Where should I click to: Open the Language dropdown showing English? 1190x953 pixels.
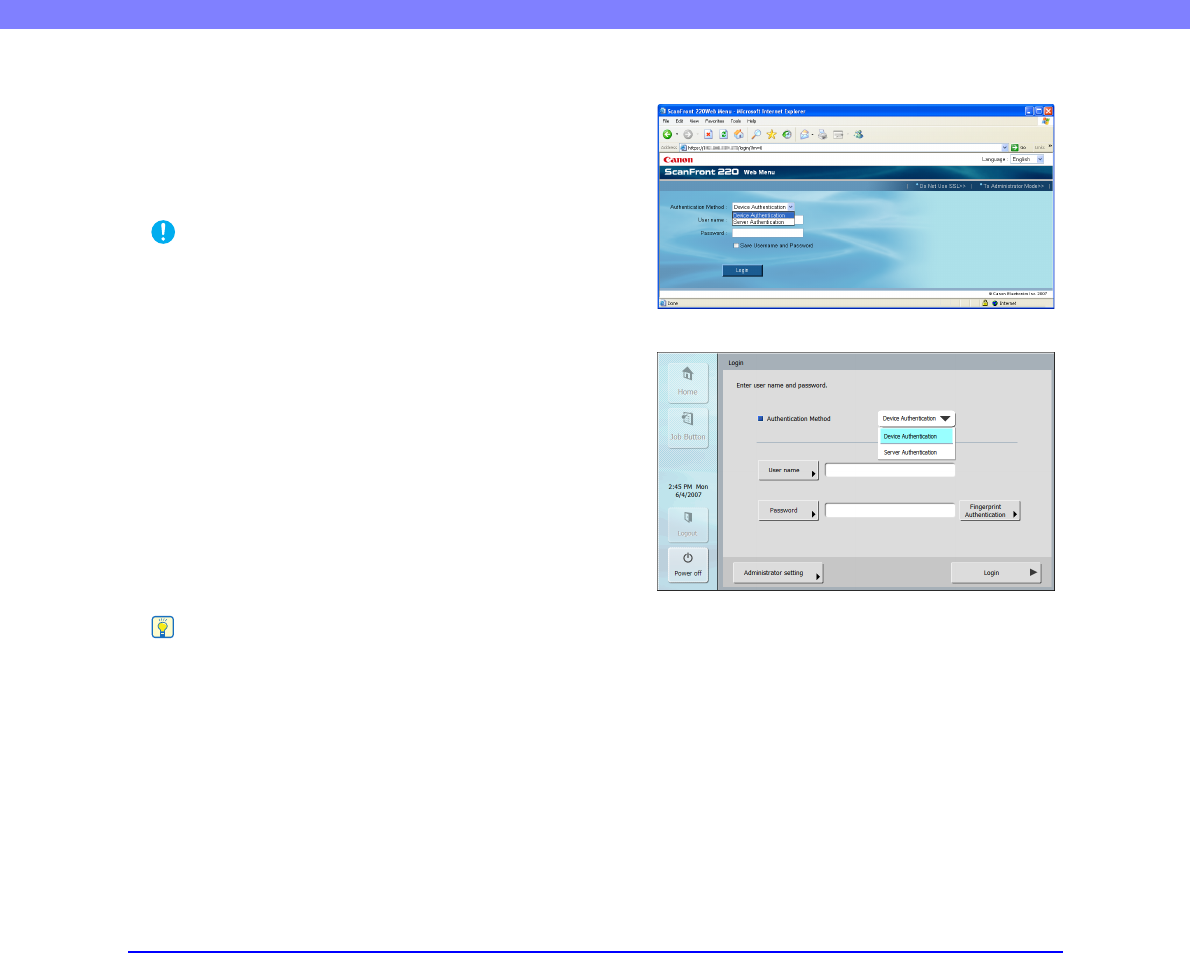(1028, 159)
